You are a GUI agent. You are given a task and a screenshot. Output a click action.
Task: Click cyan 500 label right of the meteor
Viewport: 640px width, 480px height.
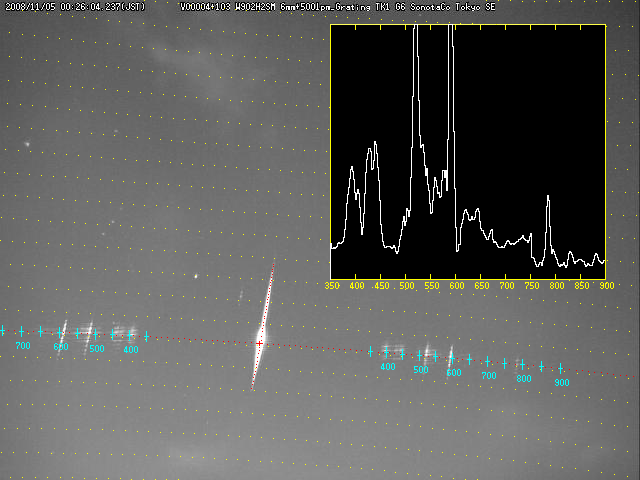click(421, 370)
